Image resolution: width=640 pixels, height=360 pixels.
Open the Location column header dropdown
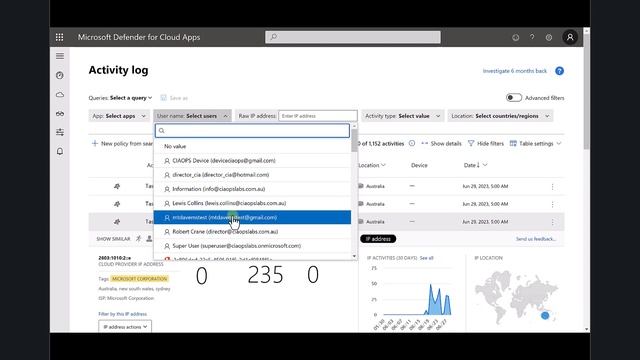372,165
